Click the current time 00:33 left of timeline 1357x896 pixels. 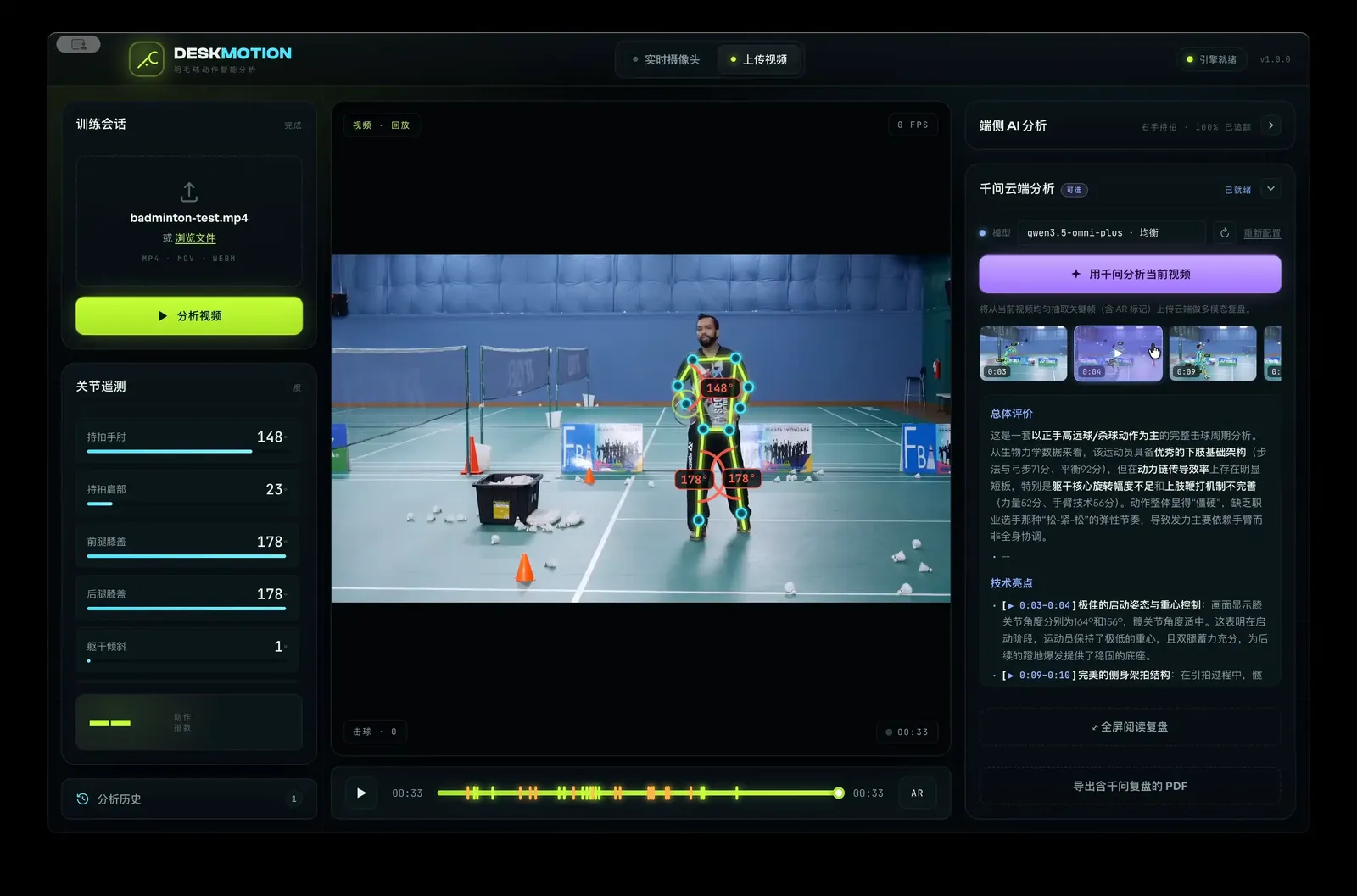[407, 793]
